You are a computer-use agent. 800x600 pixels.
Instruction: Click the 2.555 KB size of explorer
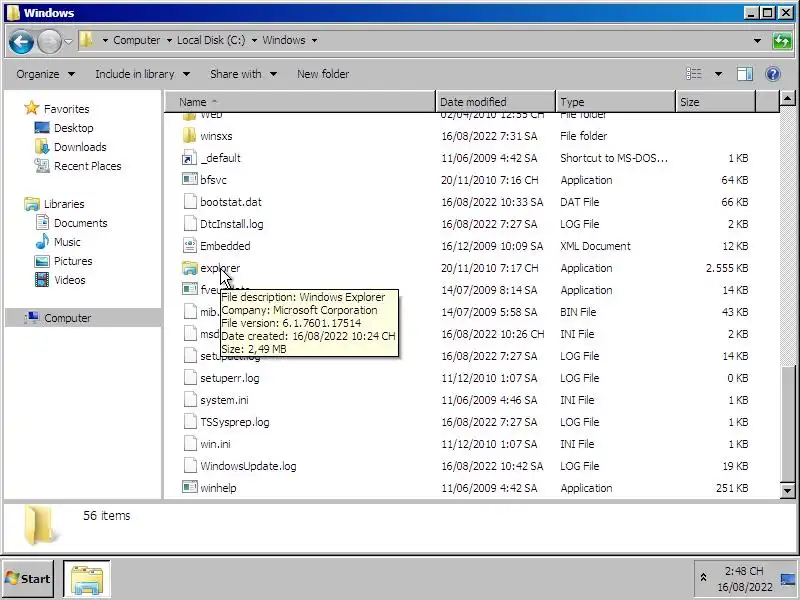(x=727, y=268)
